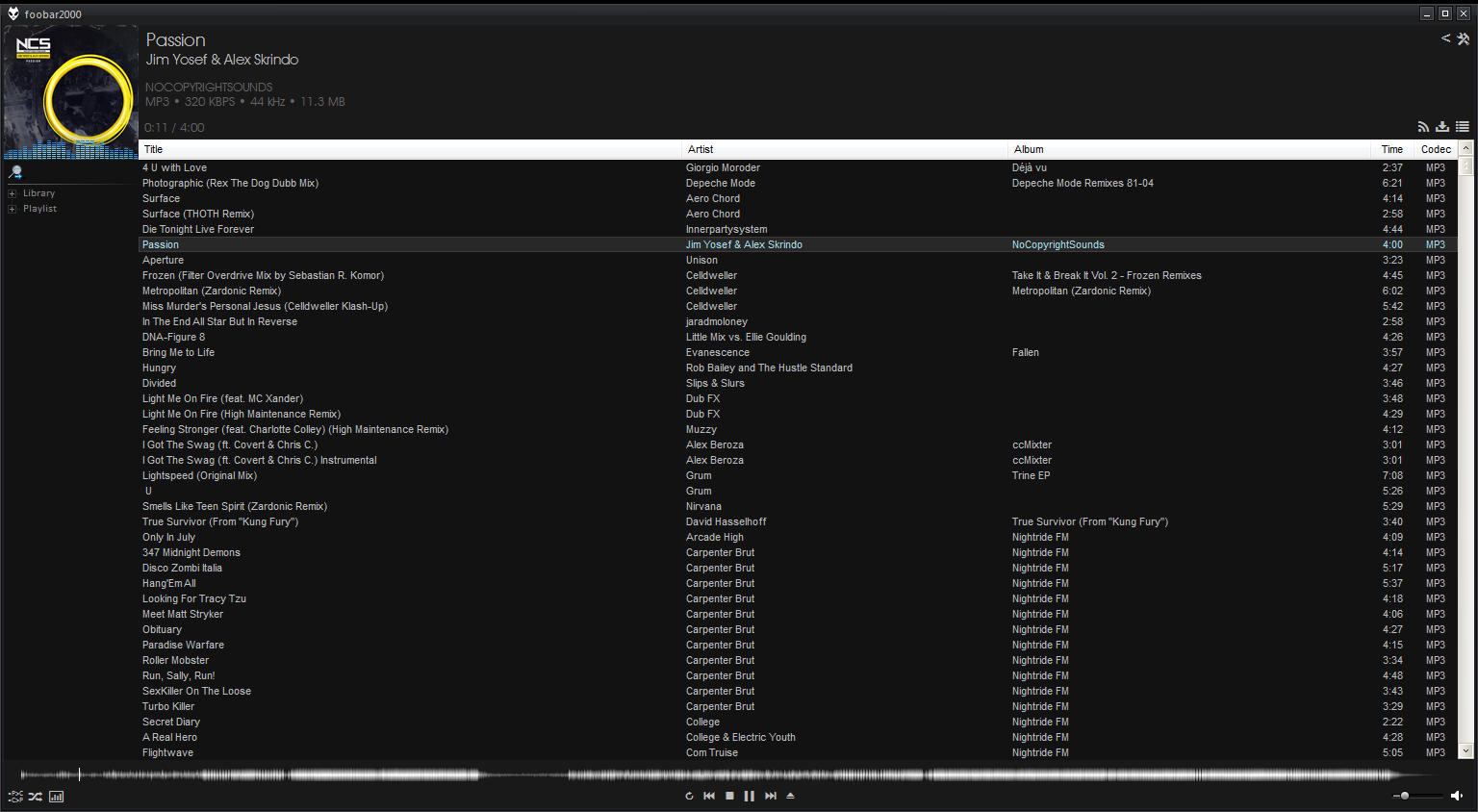
Task: Sort by the Codec column header
Action: [1436, 149]
